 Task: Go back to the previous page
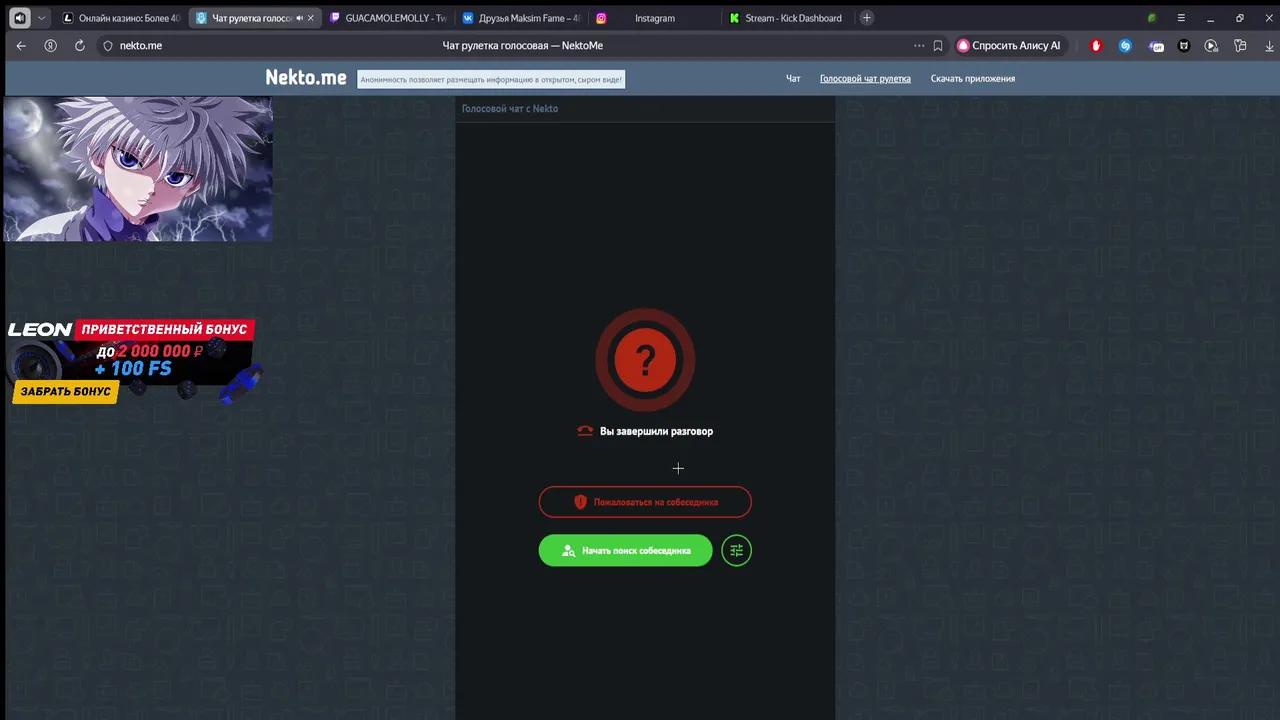21,46
